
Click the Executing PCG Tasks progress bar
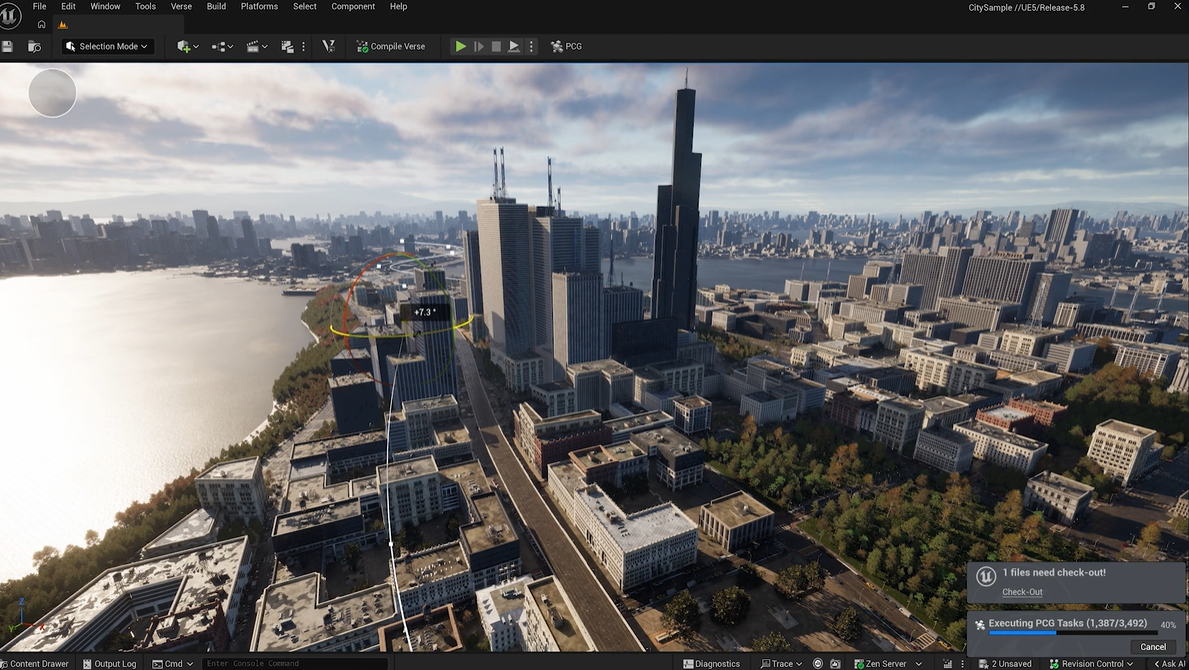point(1073,633)
